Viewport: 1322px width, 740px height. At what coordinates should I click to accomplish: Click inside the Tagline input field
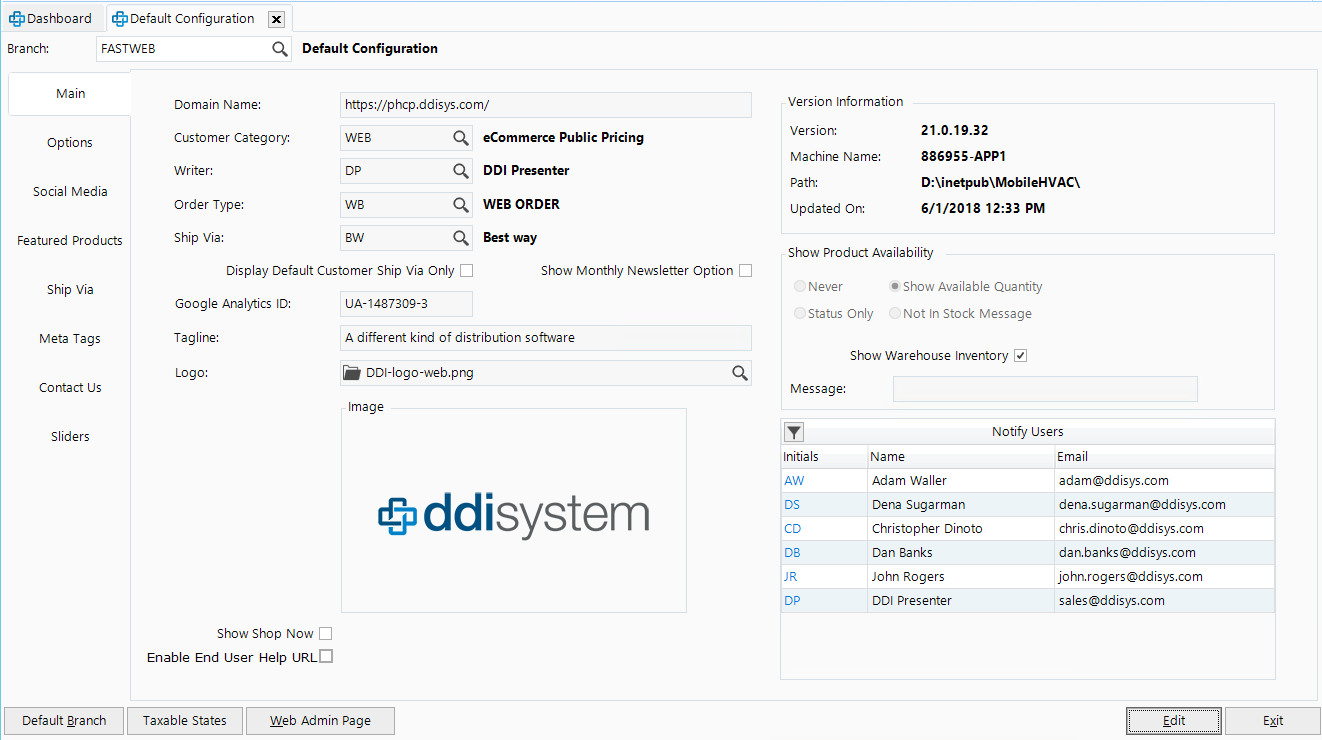545,337
